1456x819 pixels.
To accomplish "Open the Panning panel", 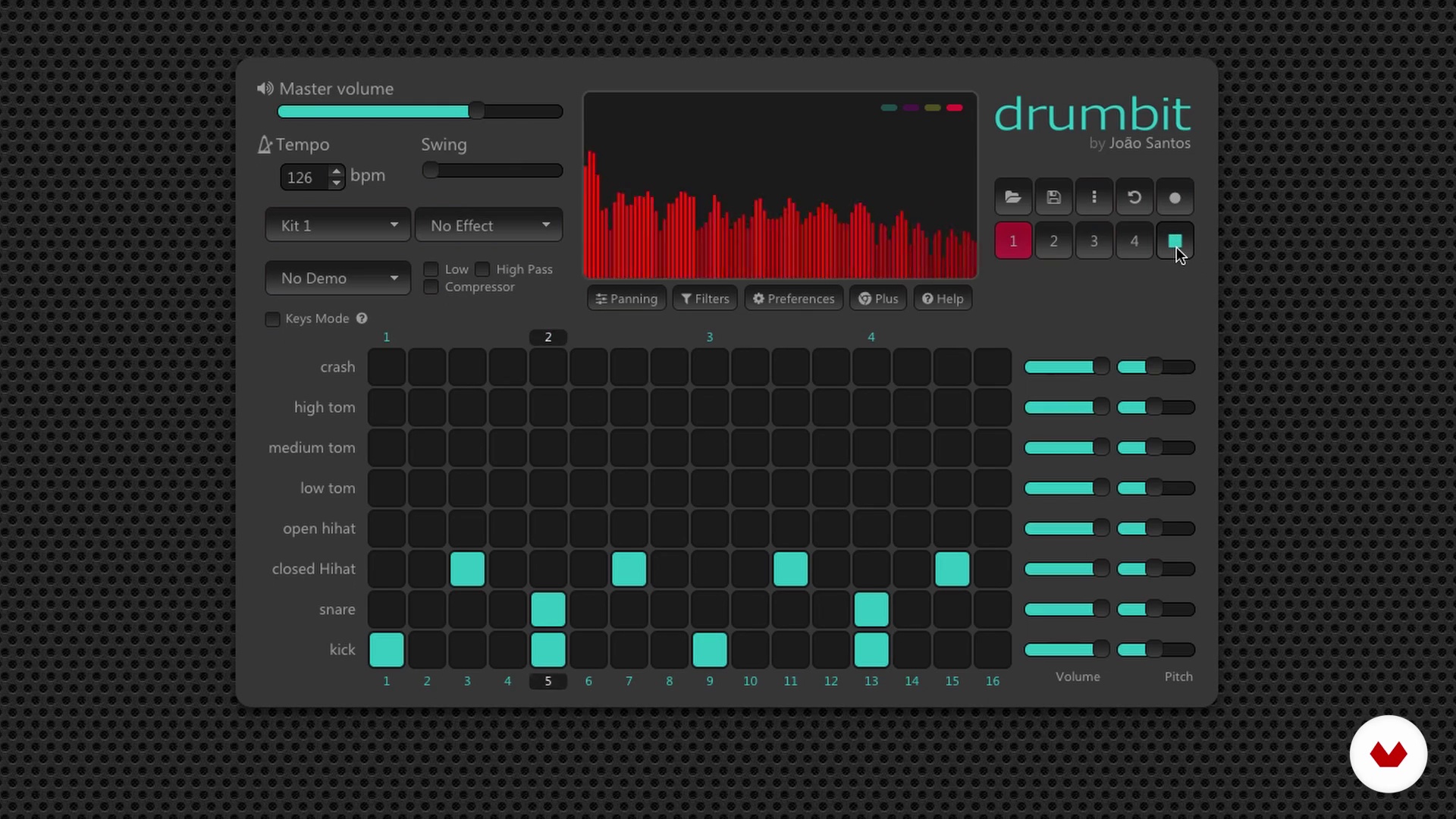I will [x=626, y=299].
